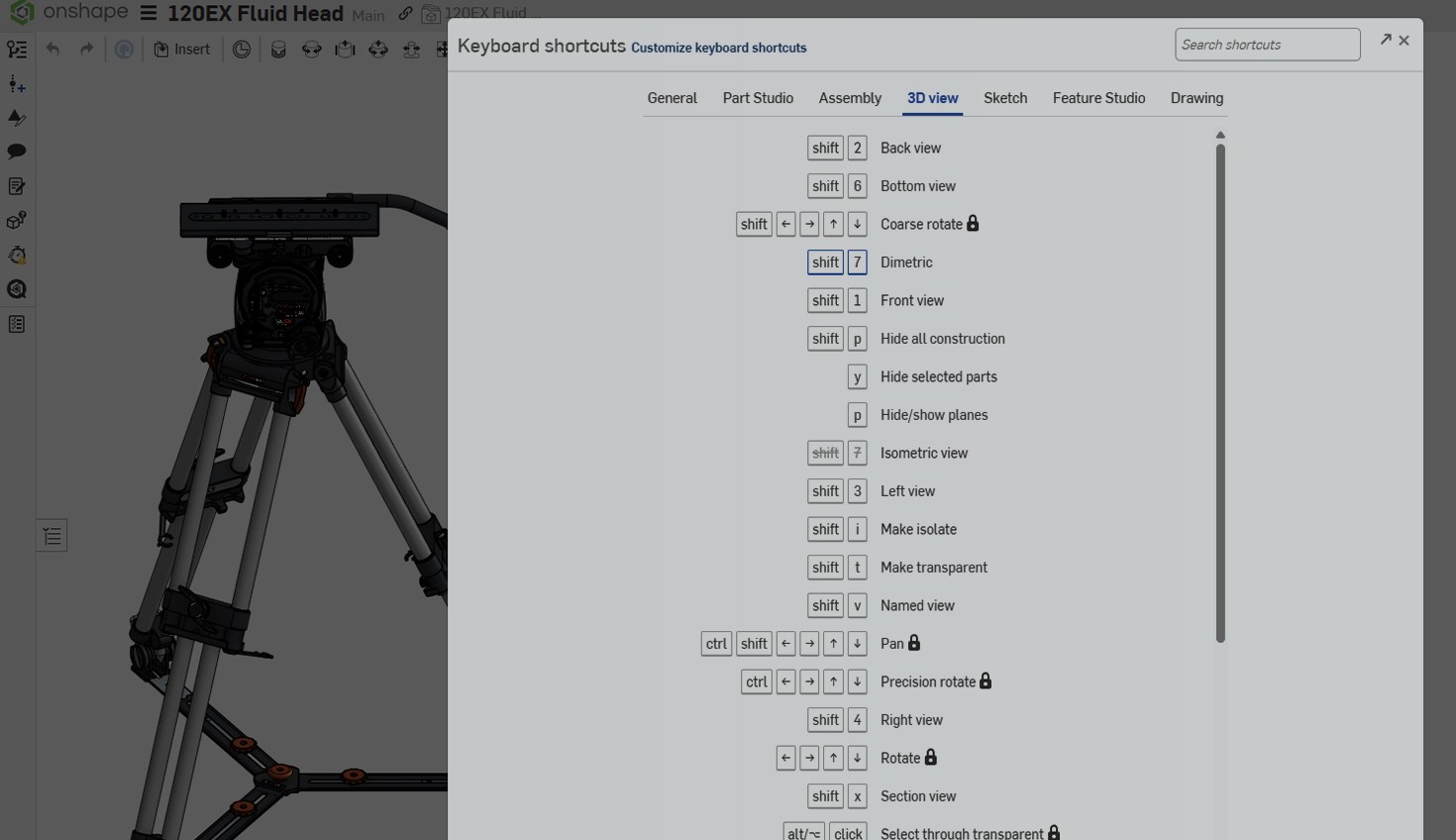Click Insert in the assembly toolbar

[x=182, y=50]
